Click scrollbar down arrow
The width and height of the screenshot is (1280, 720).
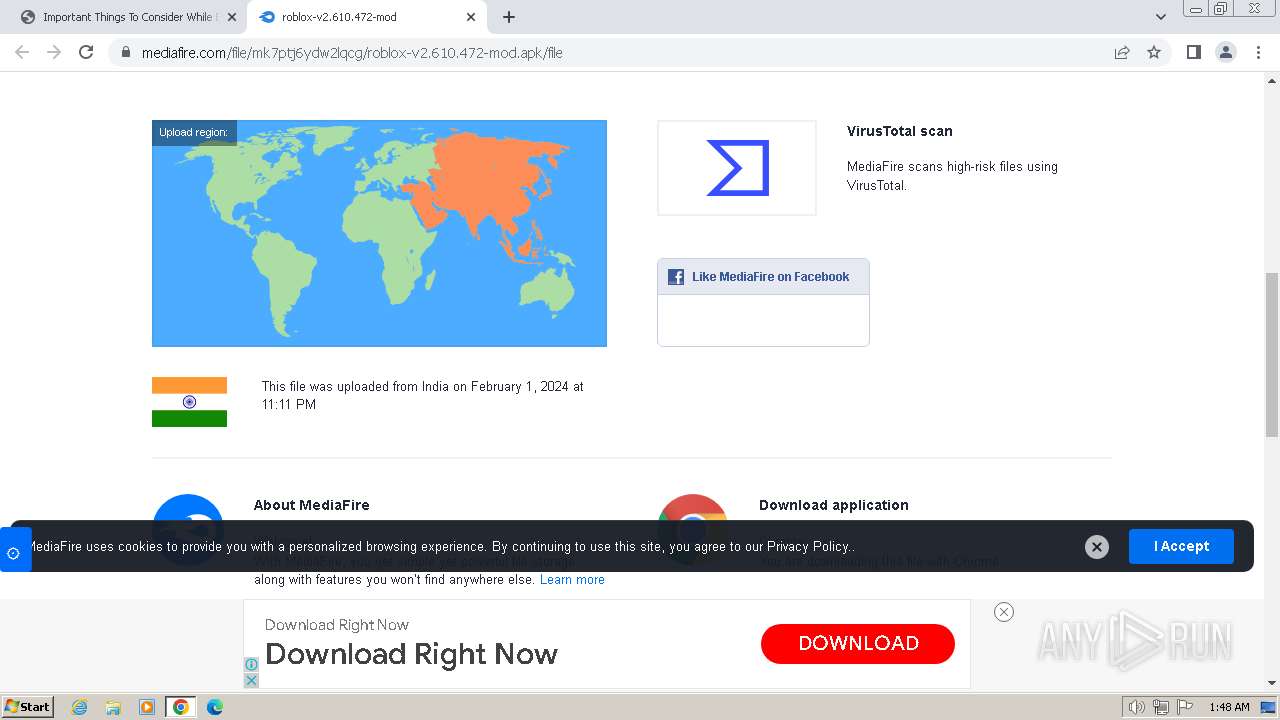[x=1272, y=684]
